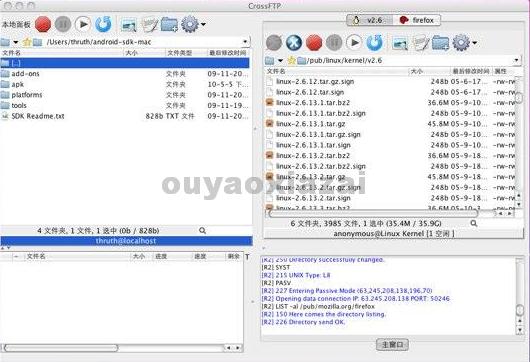Open remote folder navigation arrow dropdown
The height and width of the screenshot is (362, 530).
tap(280, 61)
